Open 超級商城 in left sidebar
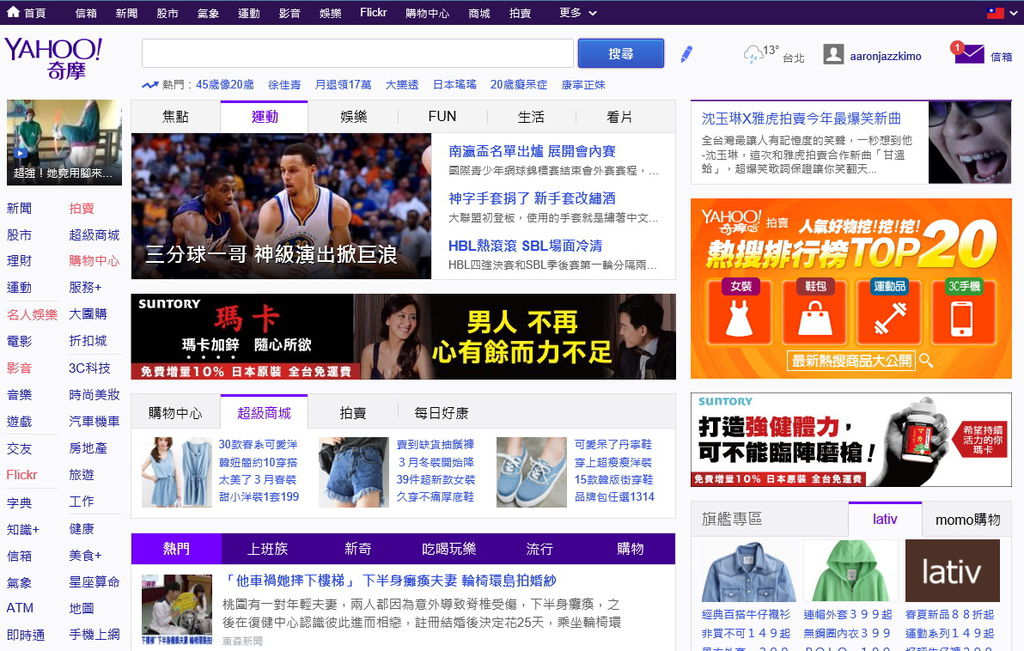This screenshot has width=1024, height=651. coord(94,235)
